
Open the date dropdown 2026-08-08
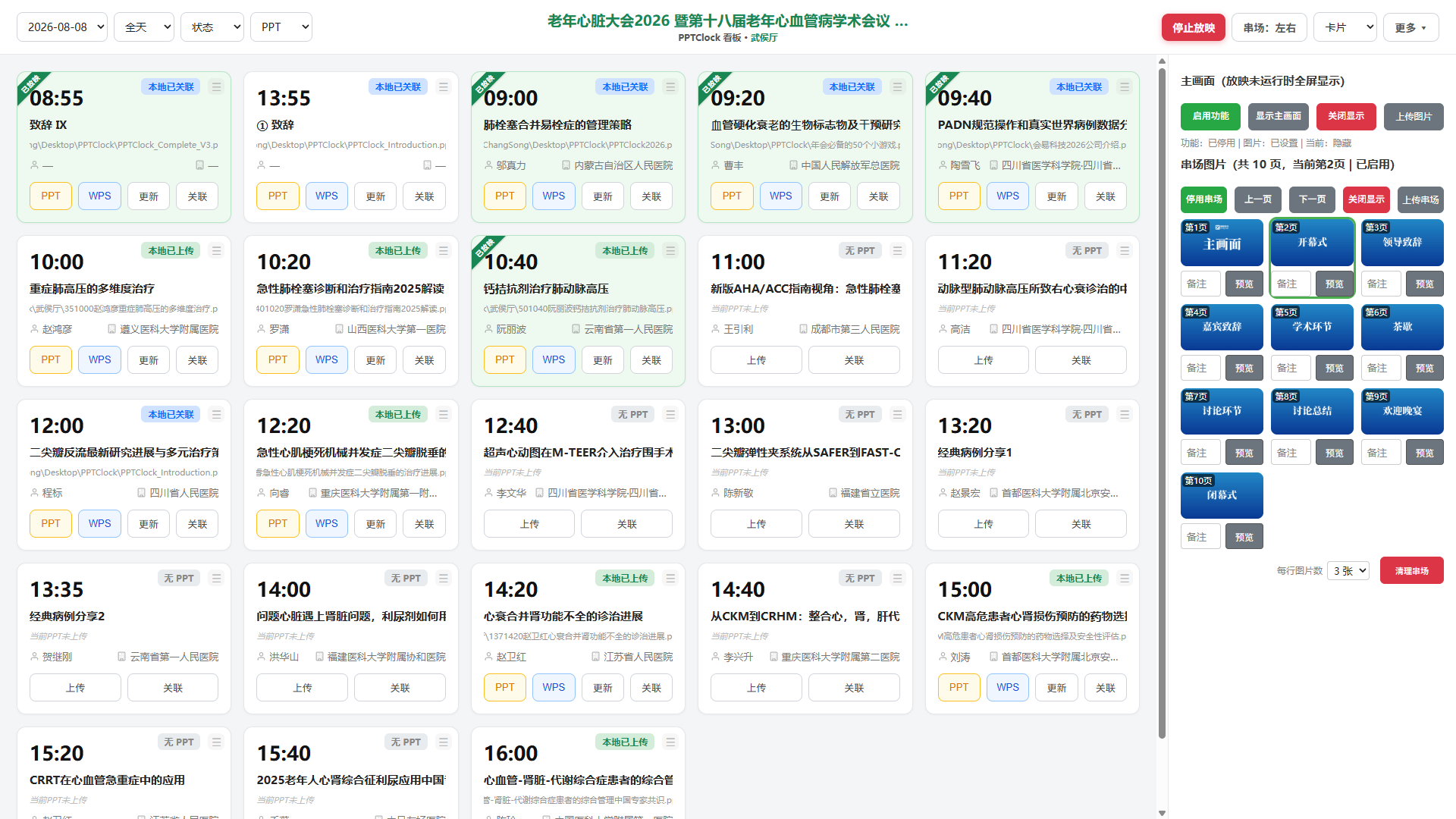tap(62, 27)
